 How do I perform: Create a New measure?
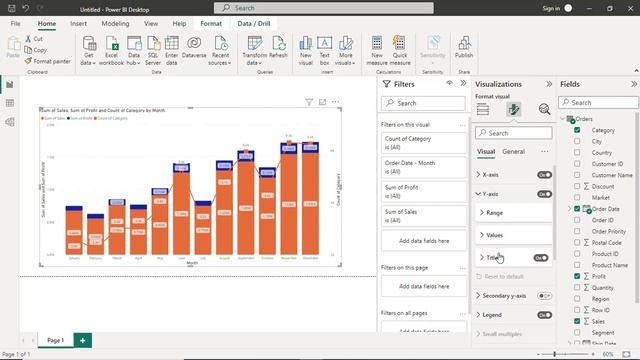(377, 51)
